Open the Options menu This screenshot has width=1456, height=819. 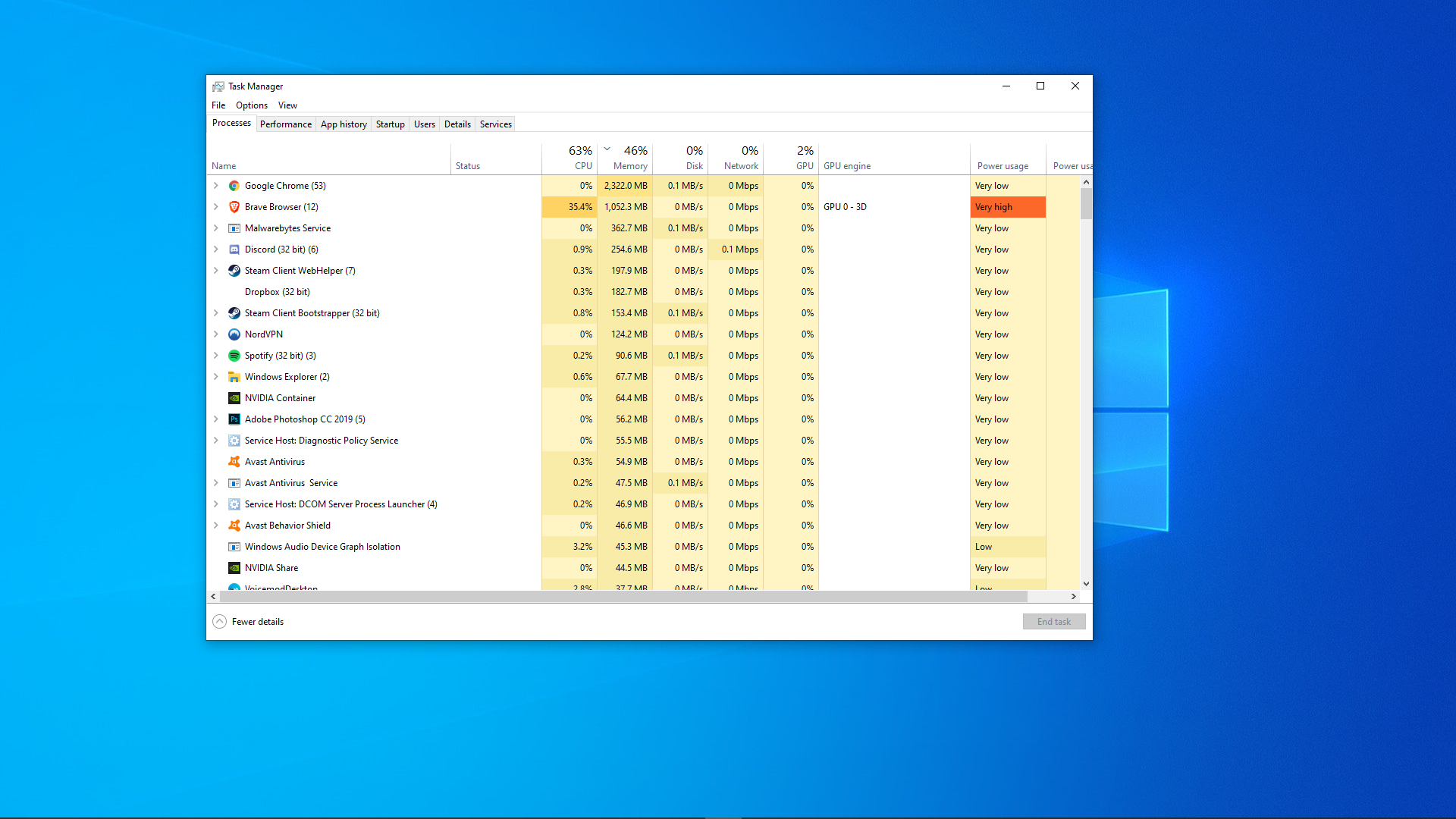[x=252, y=105]
